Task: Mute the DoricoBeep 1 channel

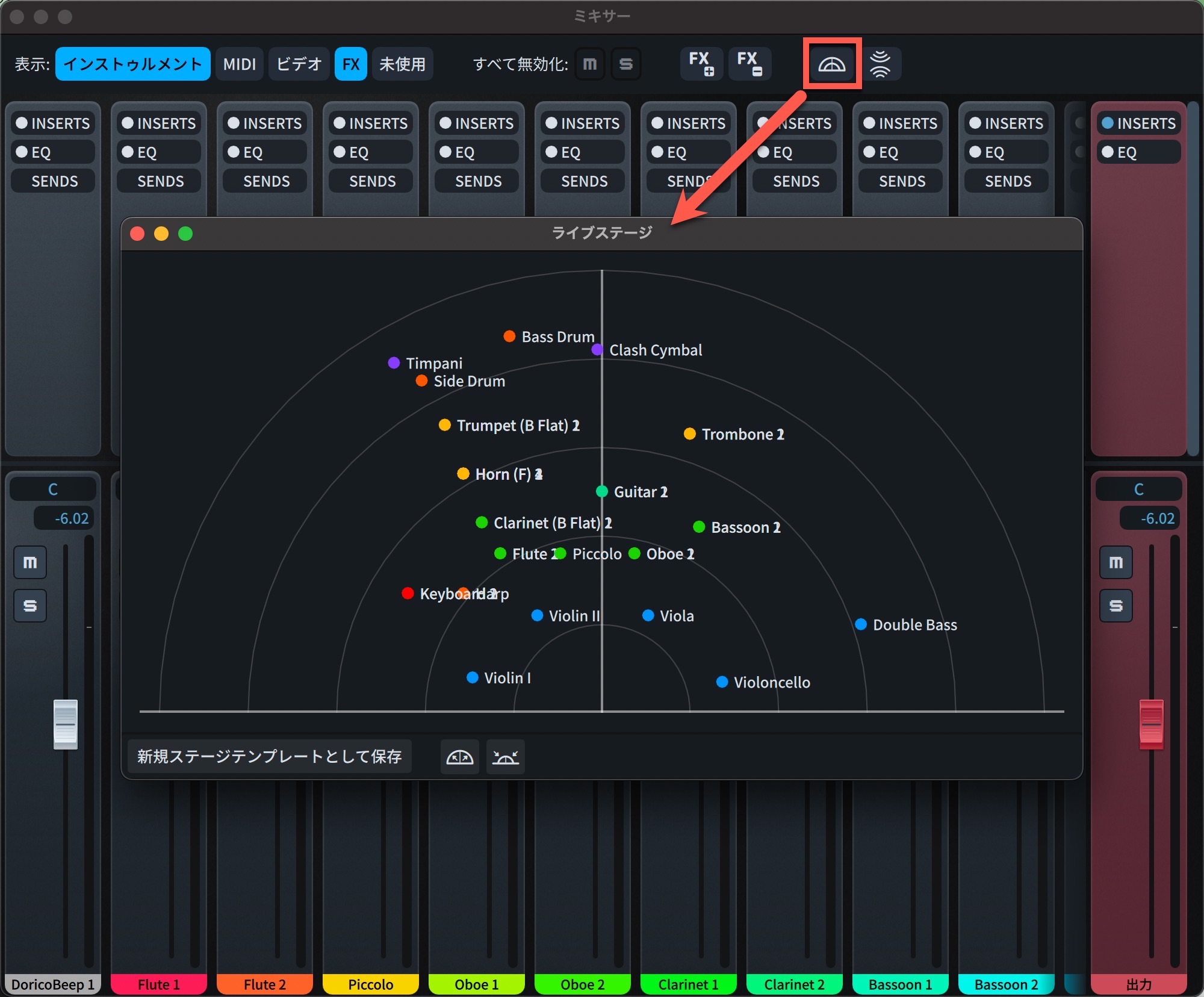Action: 30,562
